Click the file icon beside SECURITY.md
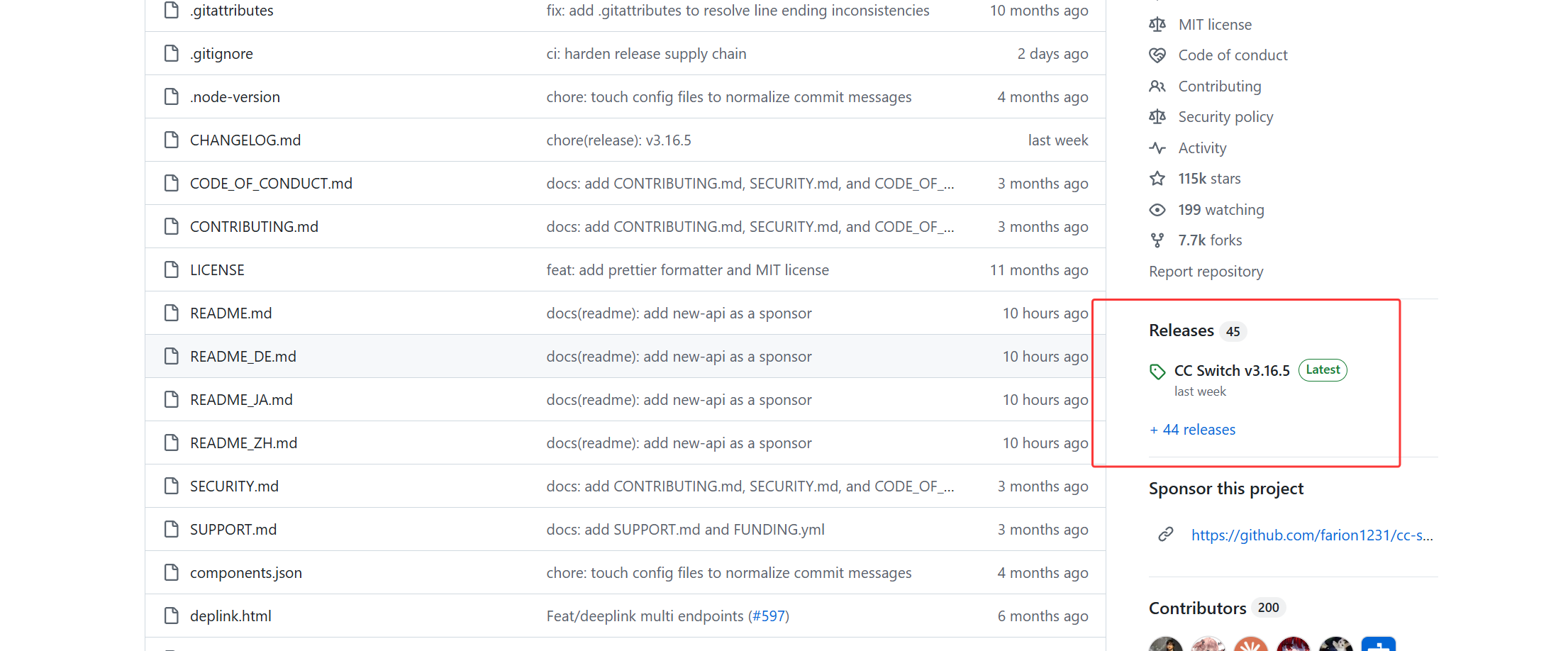 tap(171, 486)
